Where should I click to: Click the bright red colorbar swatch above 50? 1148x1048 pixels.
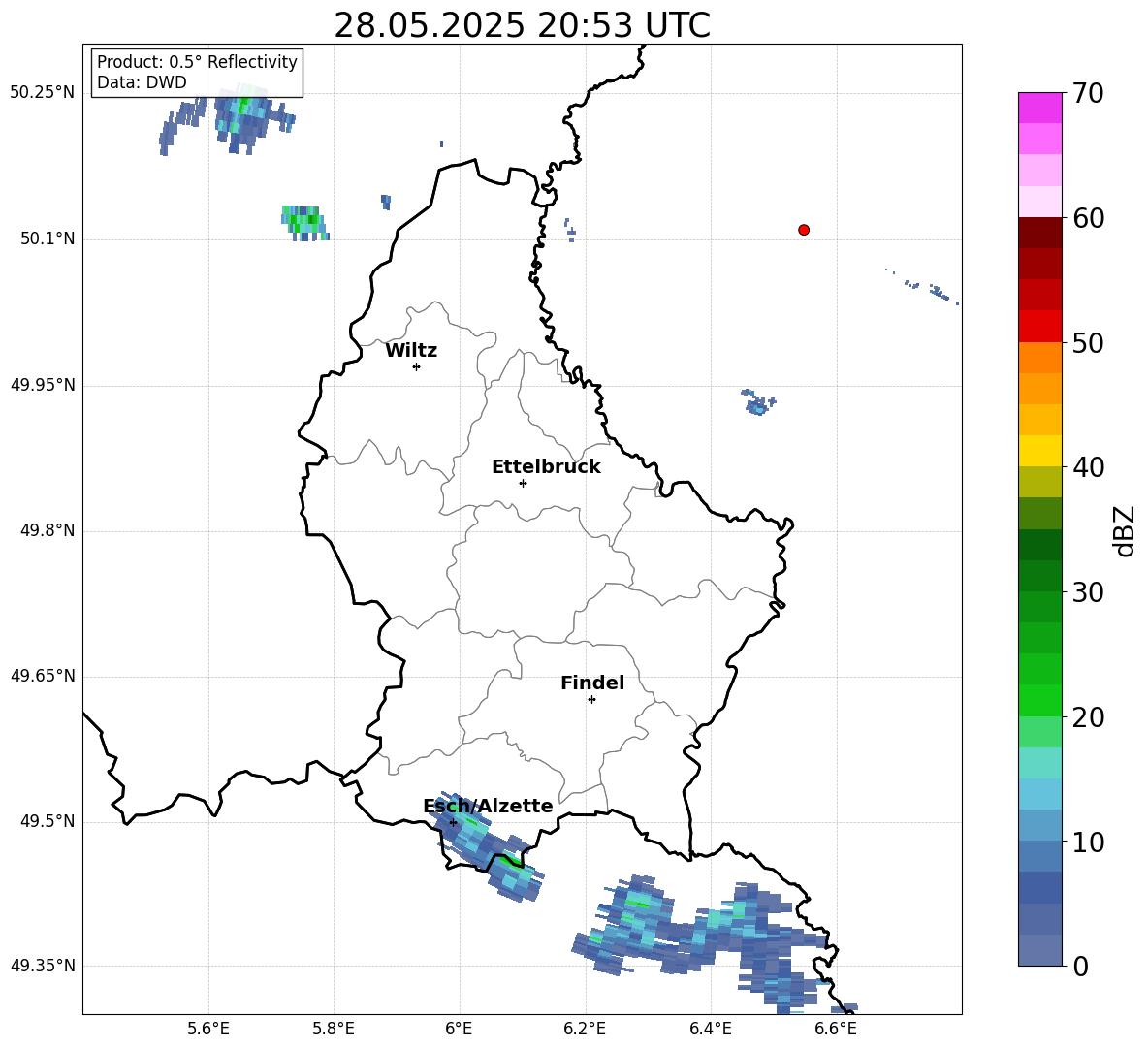coord(1039,327)
